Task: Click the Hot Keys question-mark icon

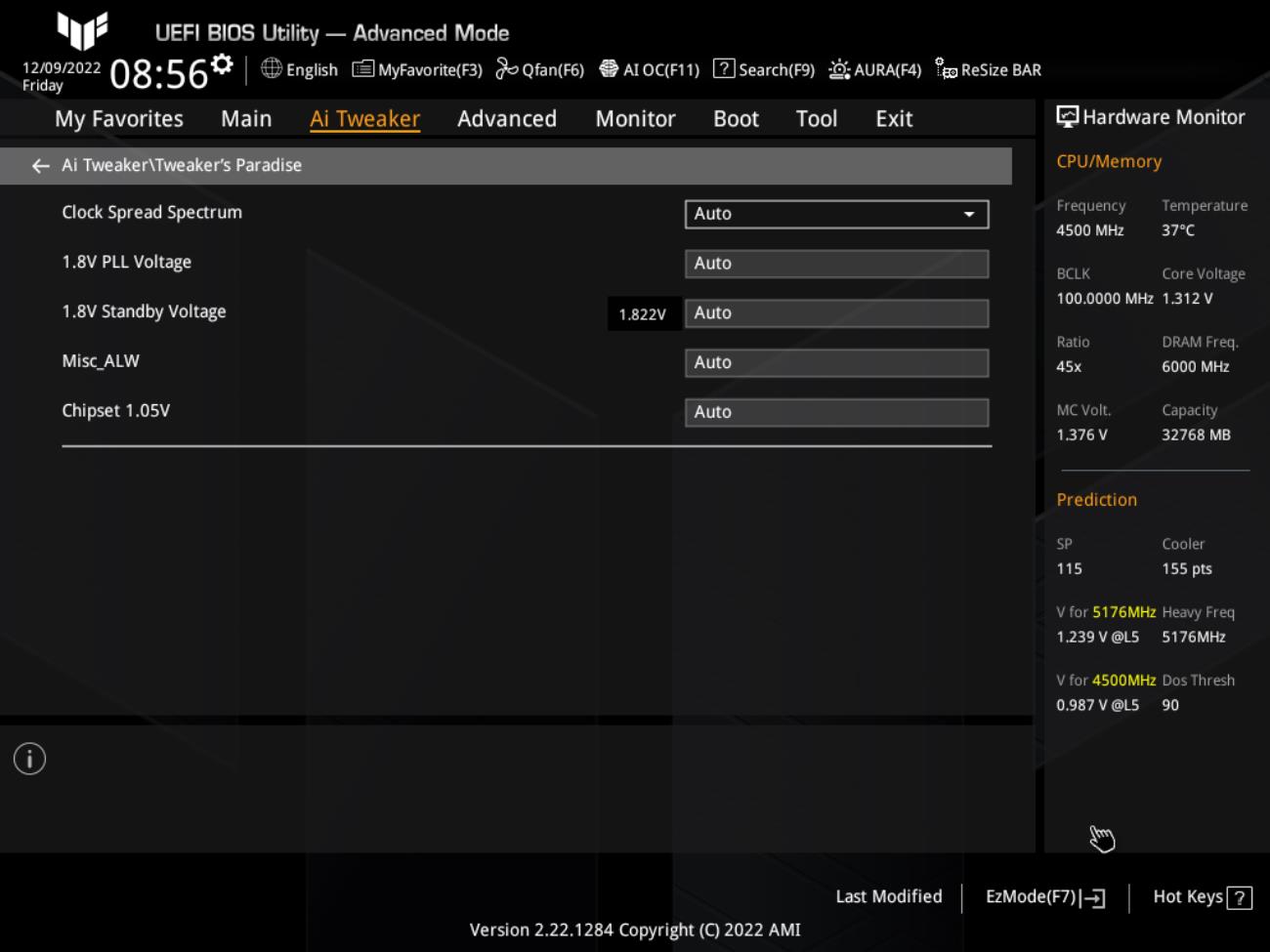Action: click(x=1240, y=898)
